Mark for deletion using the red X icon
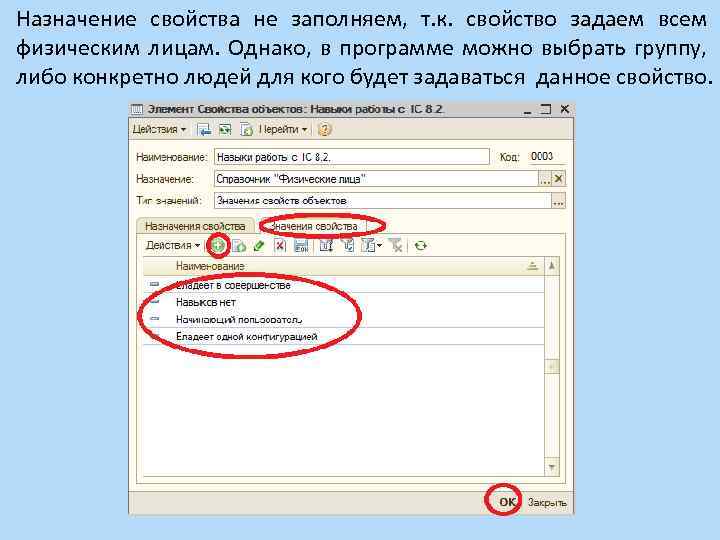 pos(280,246)
